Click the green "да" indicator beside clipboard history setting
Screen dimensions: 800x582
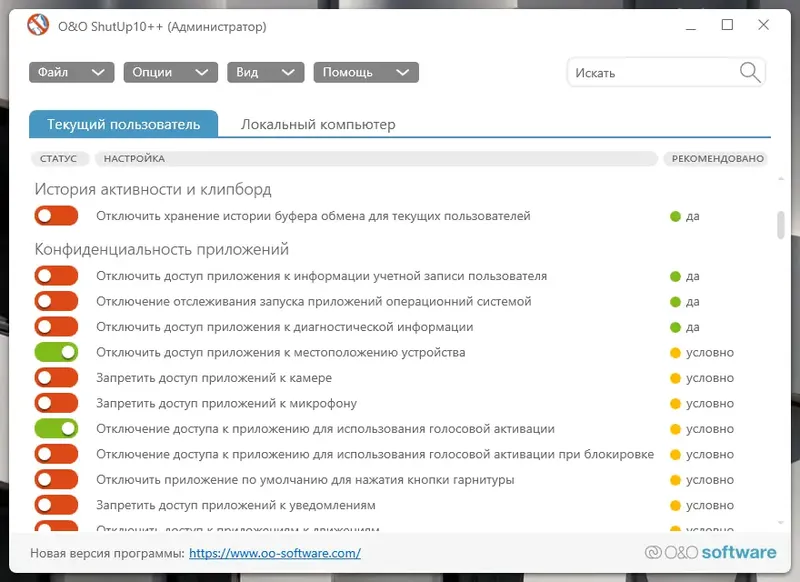click(x=687, y=215)
